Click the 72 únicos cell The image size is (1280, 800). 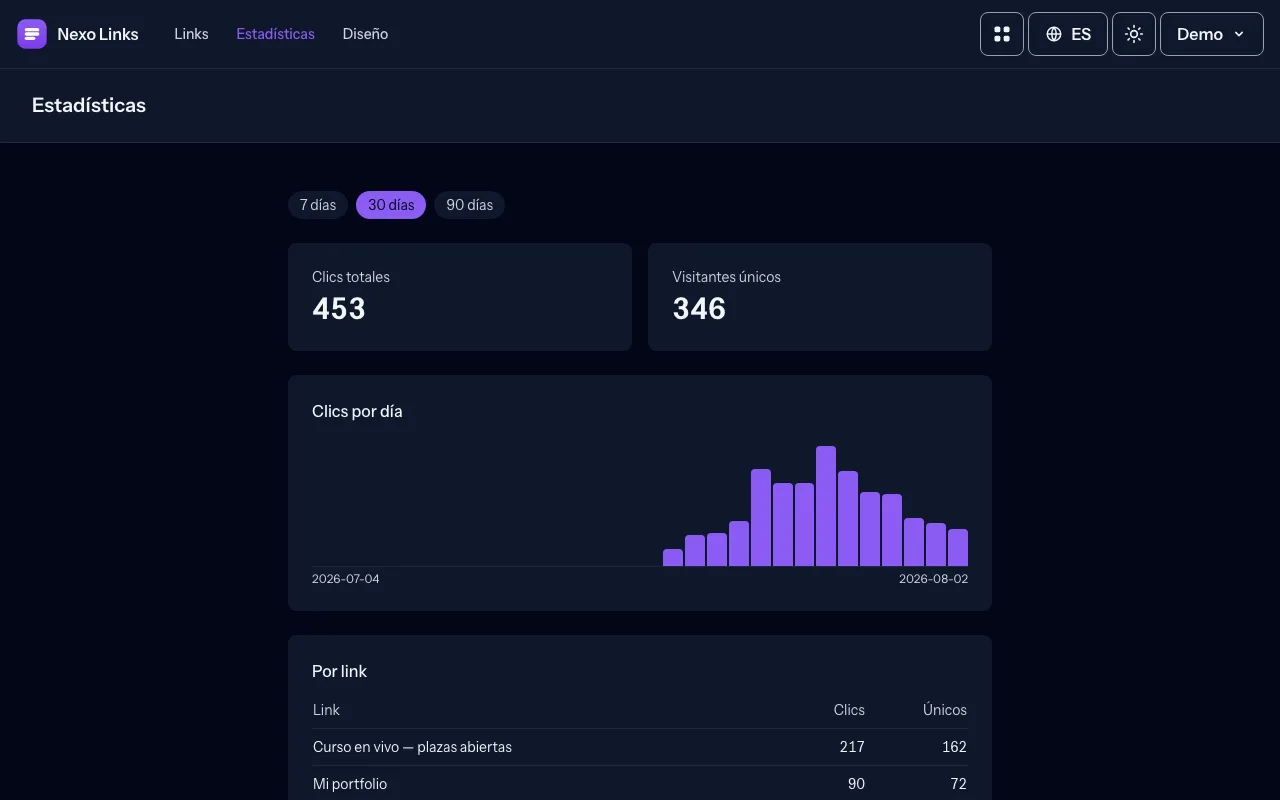[x=958, y=784]
